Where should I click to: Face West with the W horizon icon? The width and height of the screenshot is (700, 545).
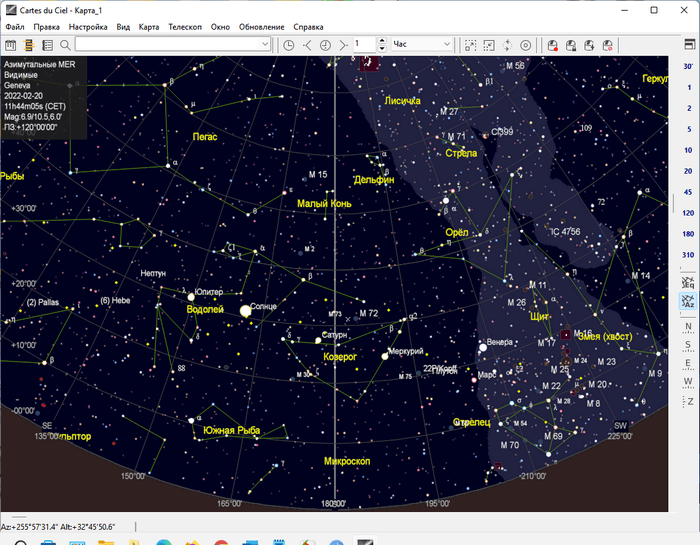coord(688,382)
